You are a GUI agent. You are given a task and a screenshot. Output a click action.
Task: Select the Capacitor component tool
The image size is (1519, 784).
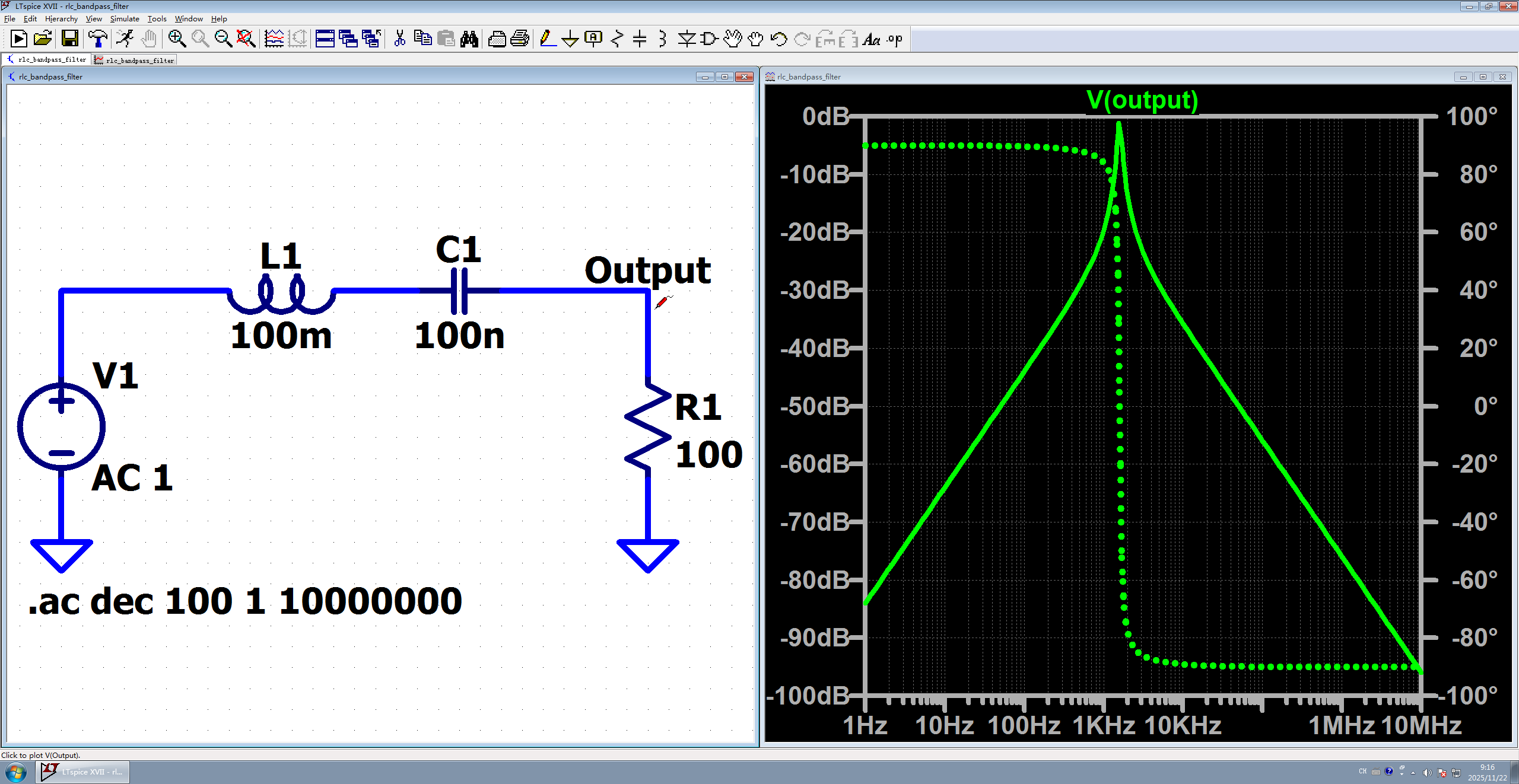coord(640,39)
